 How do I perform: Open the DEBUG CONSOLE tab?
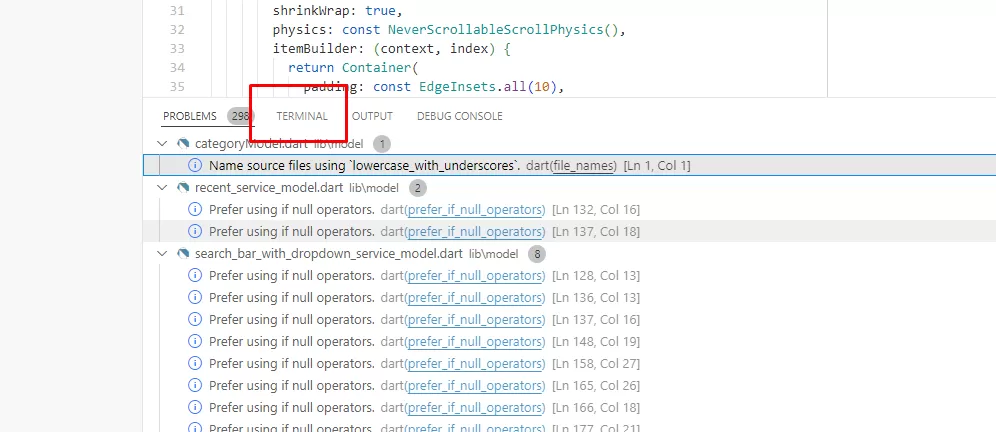coord(460,116)
